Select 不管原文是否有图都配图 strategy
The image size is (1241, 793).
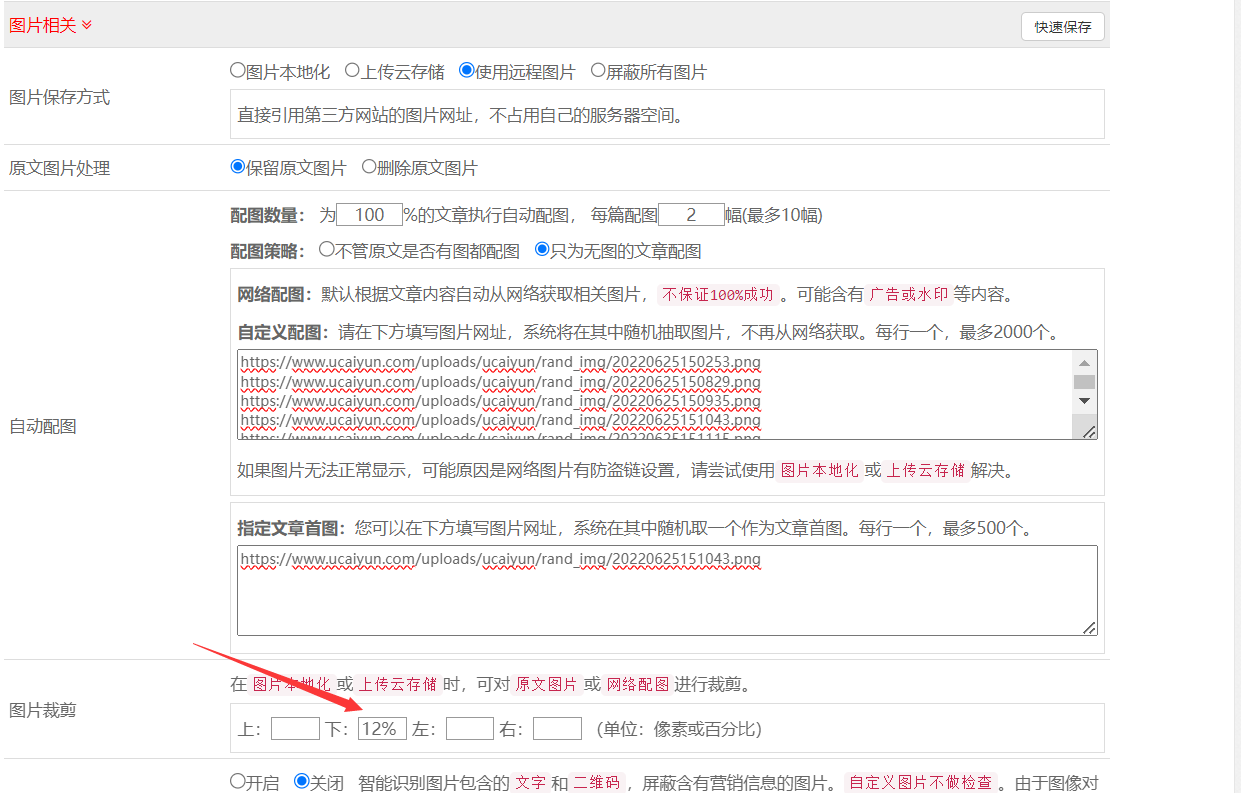click(x=326, y=250)
